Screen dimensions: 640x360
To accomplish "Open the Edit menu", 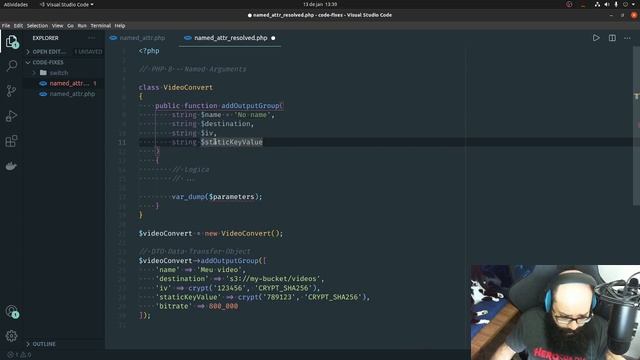I will click(x=18, y=26).
